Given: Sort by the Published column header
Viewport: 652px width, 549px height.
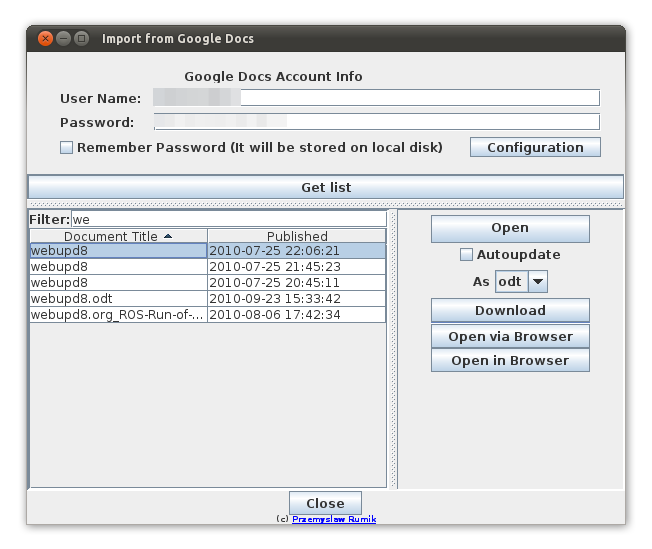Looking at the screenshot, I should pos(297,236).
